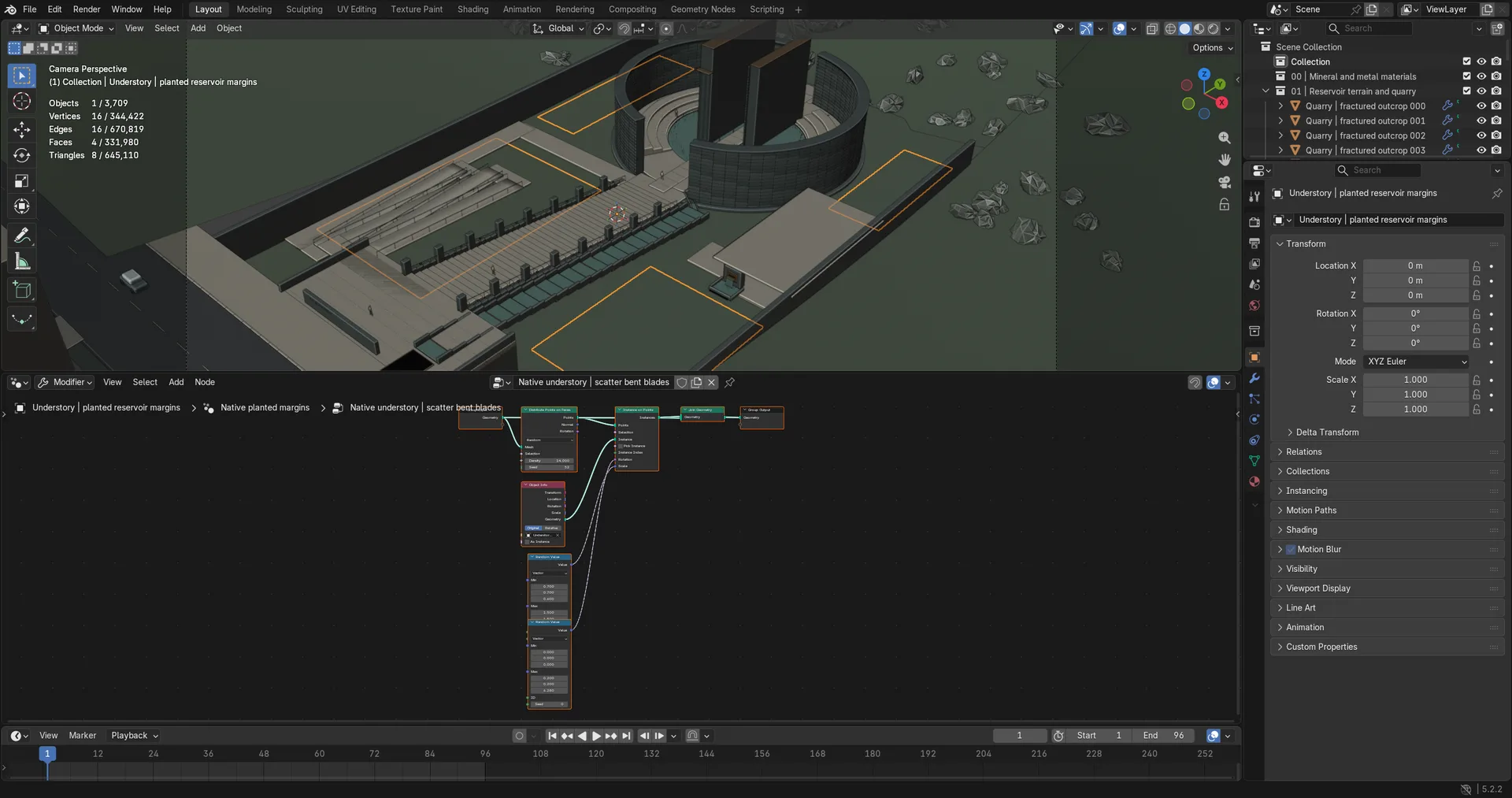Open the Global transform orientation dropdown
1512x798 pixels.
tap(558, 28)
